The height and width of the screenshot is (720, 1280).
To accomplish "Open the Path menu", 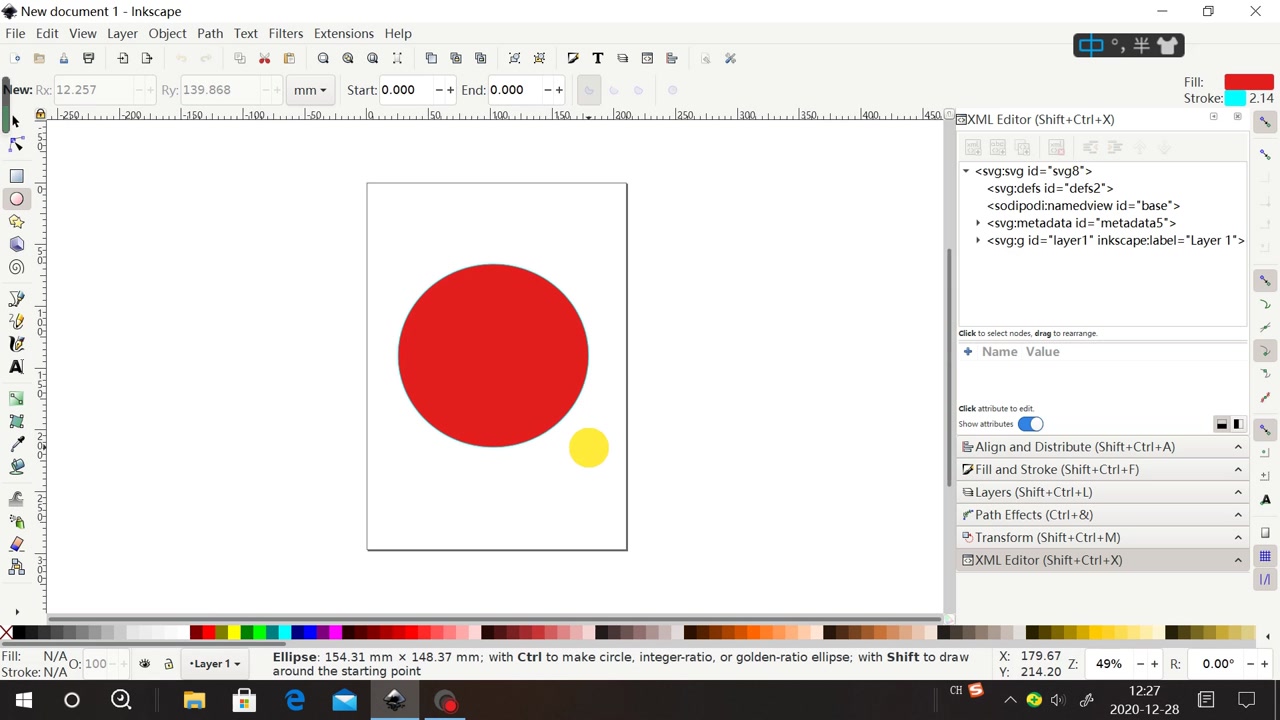I will click(x=210, y=34).
